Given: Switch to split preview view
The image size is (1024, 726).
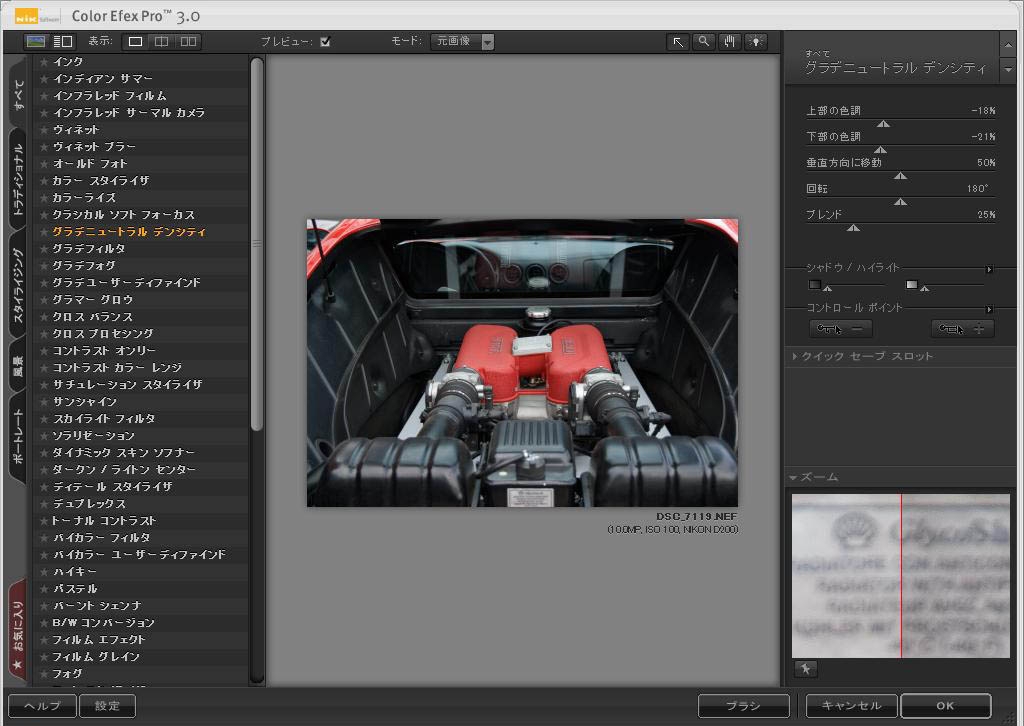Looking at the screenshot, I should click(162, 41).
